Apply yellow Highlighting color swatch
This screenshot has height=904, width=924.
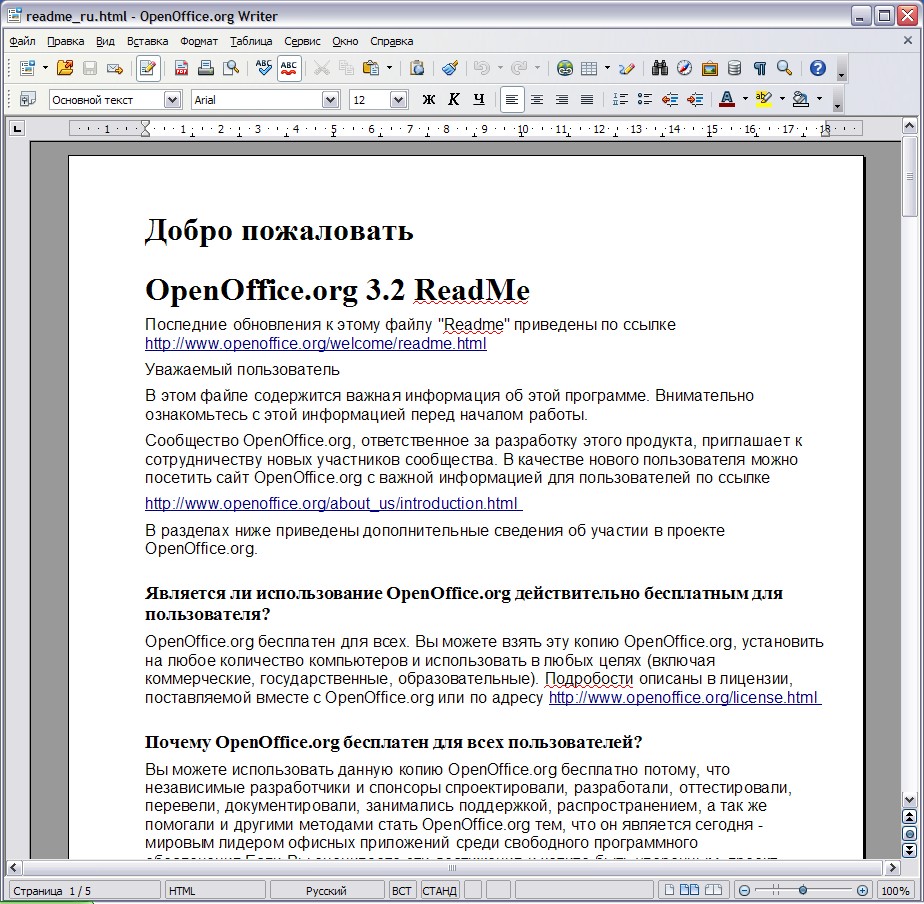click(x=764, y=100)
